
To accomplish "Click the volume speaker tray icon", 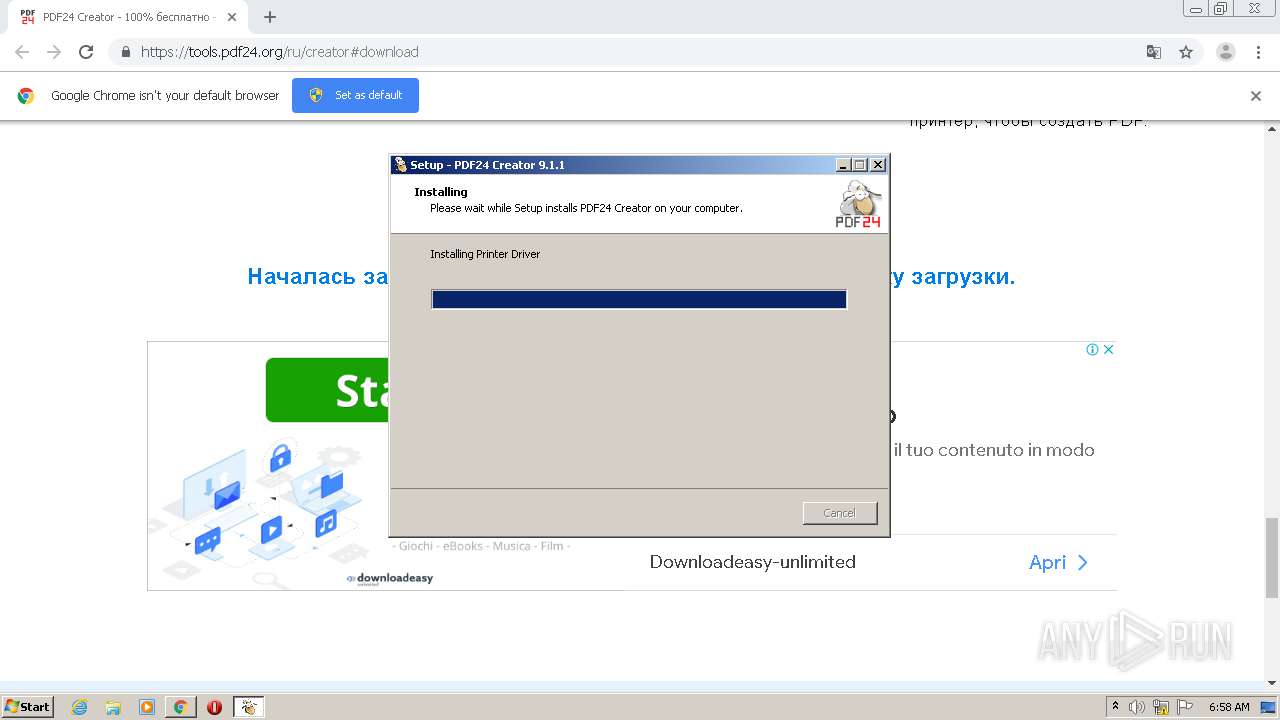I will [1137, 707].
